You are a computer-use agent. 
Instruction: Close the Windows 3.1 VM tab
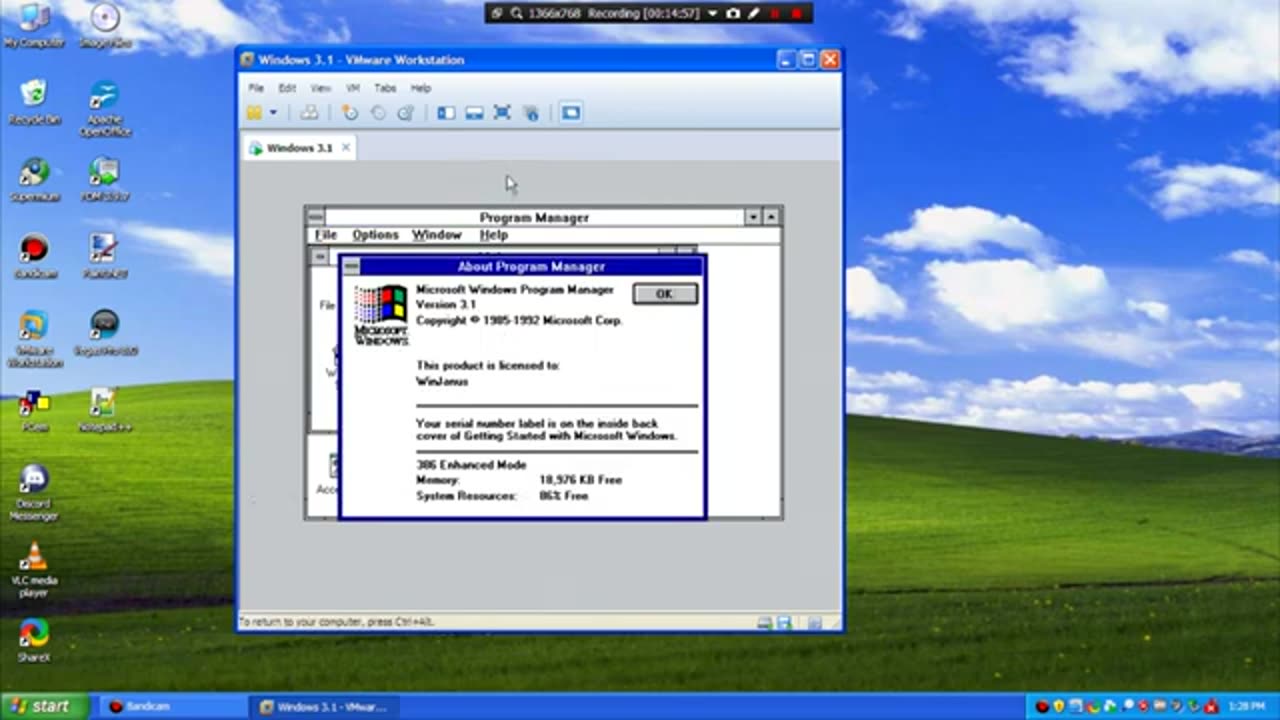346,147
